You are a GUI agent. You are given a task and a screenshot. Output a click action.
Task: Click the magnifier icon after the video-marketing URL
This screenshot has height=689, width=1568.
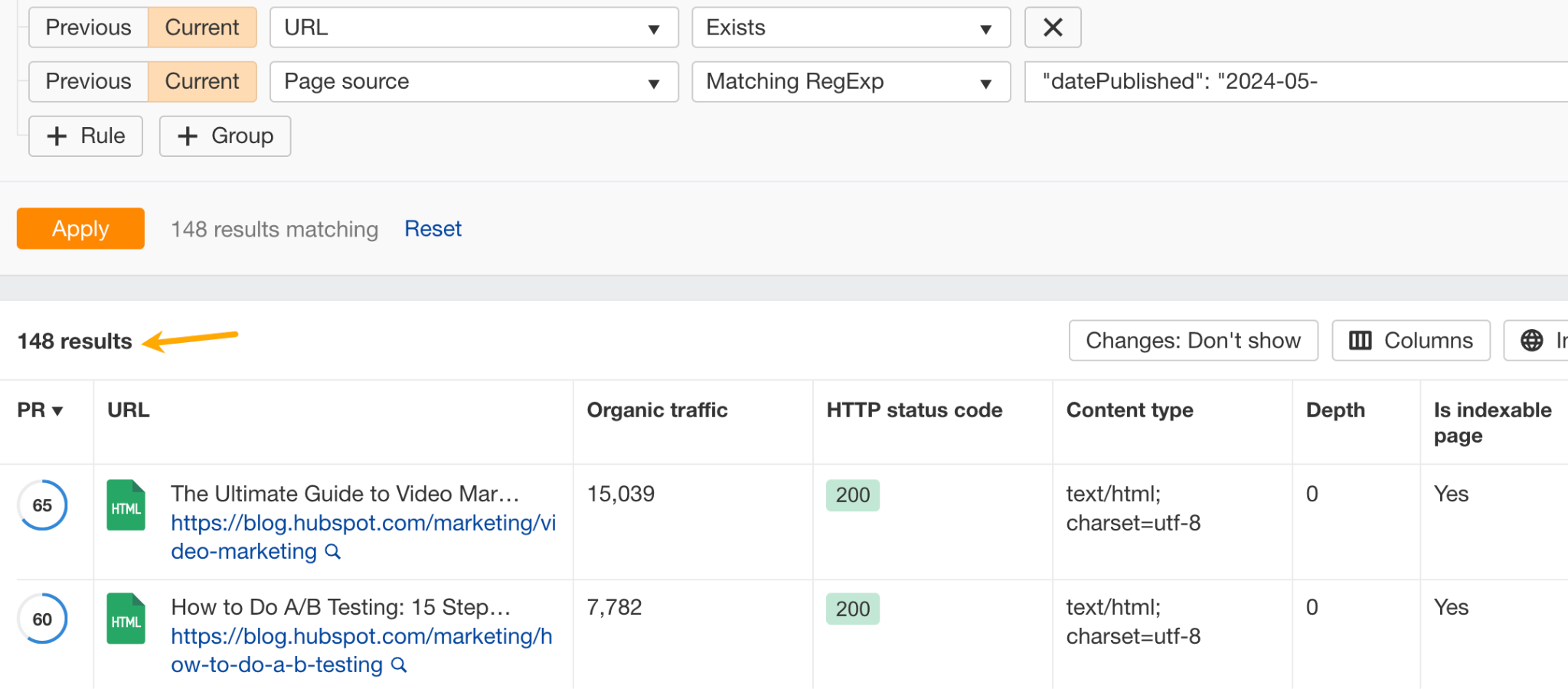332,551
